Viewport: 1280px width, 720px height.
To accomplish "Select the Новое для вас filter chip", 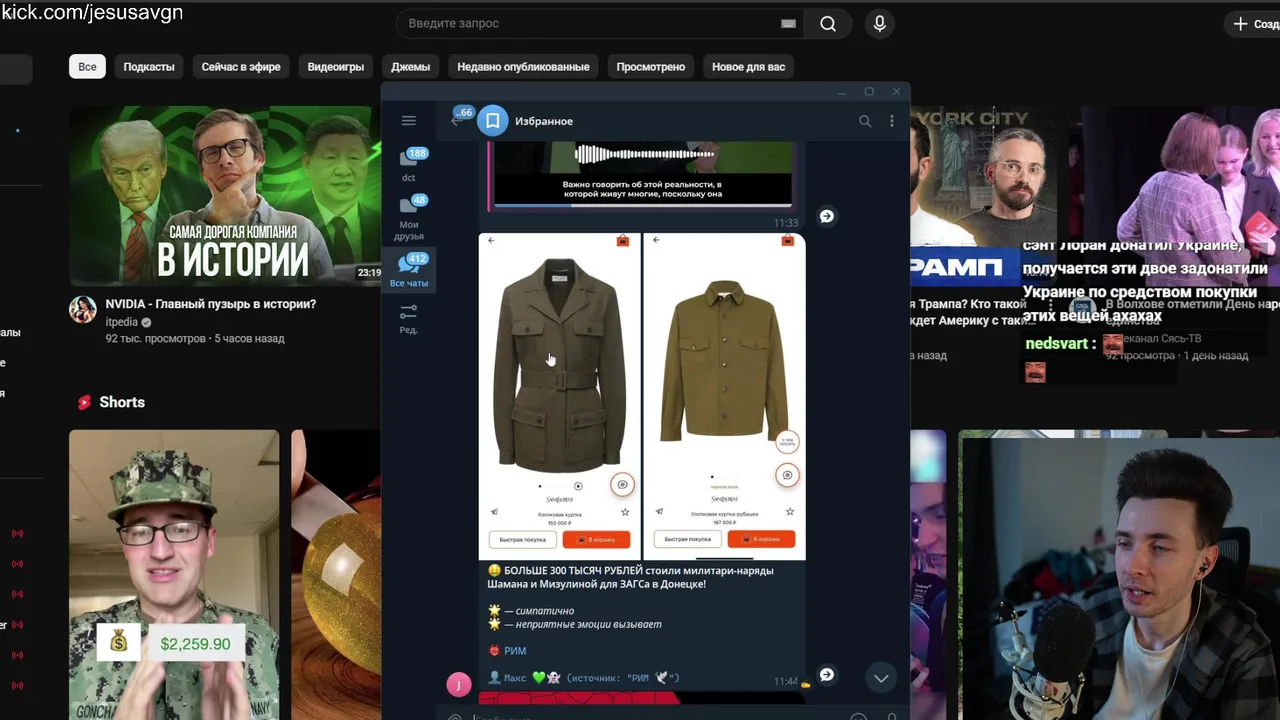I will click(x=748, y=67).
